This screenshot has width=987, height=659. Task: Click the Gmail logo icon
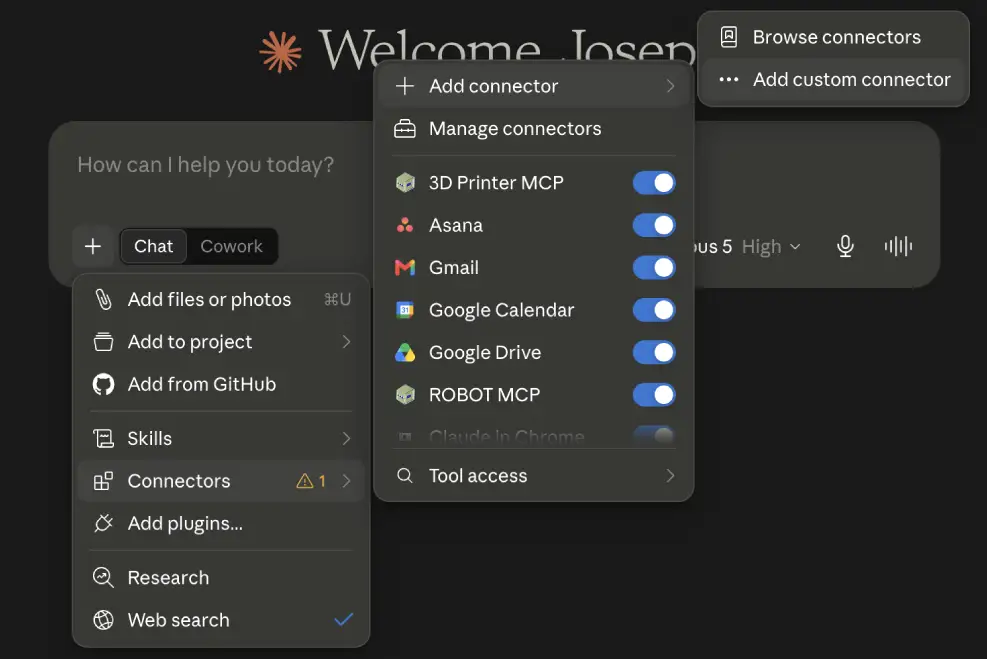point(405,268)
